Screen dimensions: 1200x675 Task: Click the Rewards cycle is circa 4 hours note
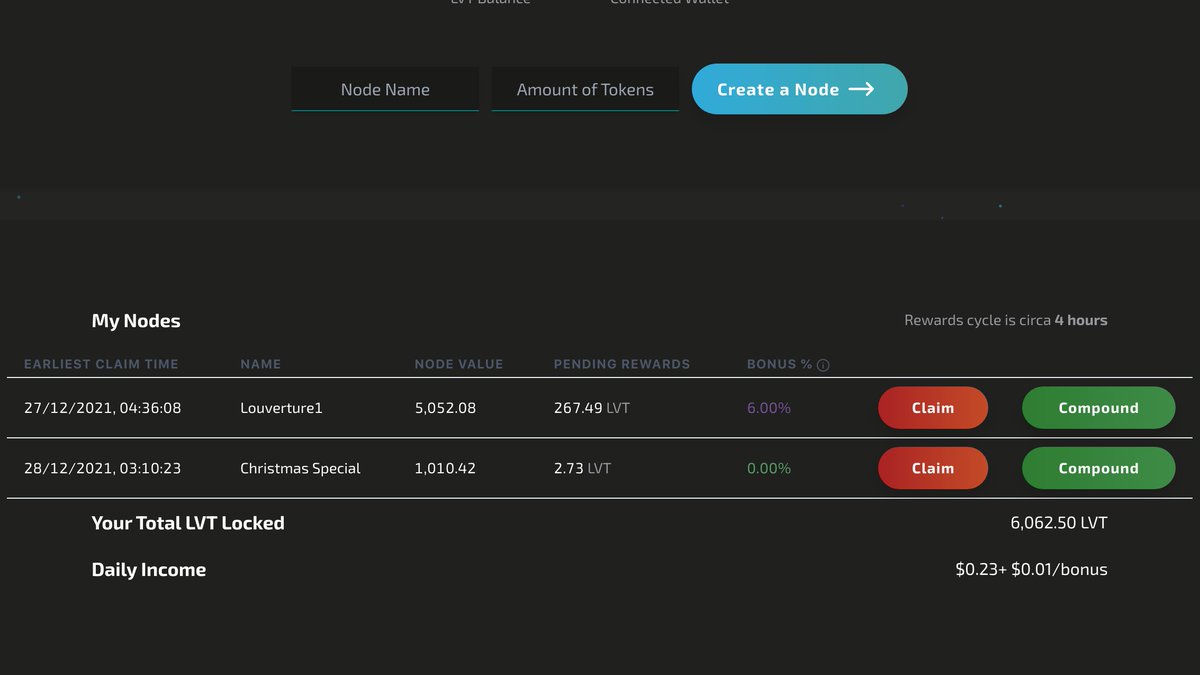1006,320
